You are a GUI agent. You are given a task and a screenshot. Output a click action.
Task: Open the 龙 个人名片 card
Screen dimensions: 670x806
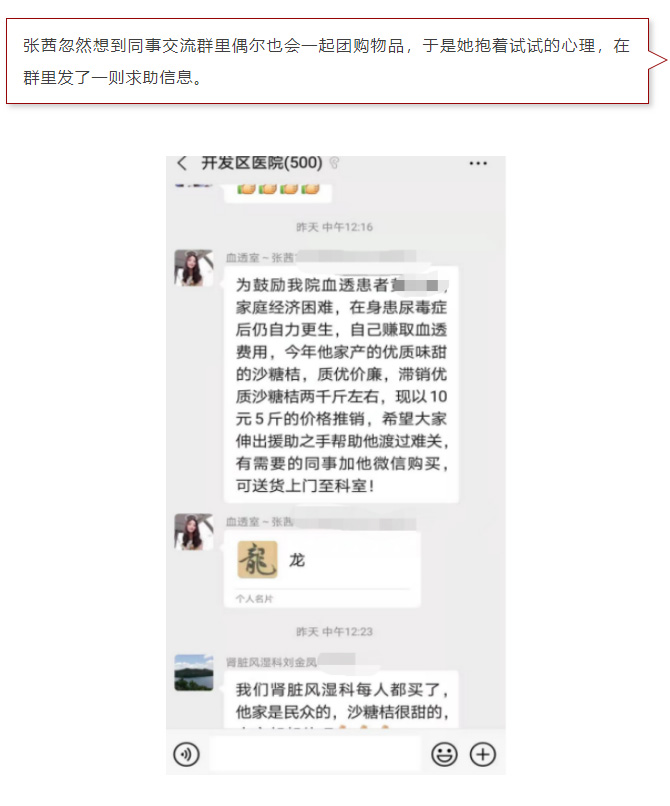coord(322,570)
